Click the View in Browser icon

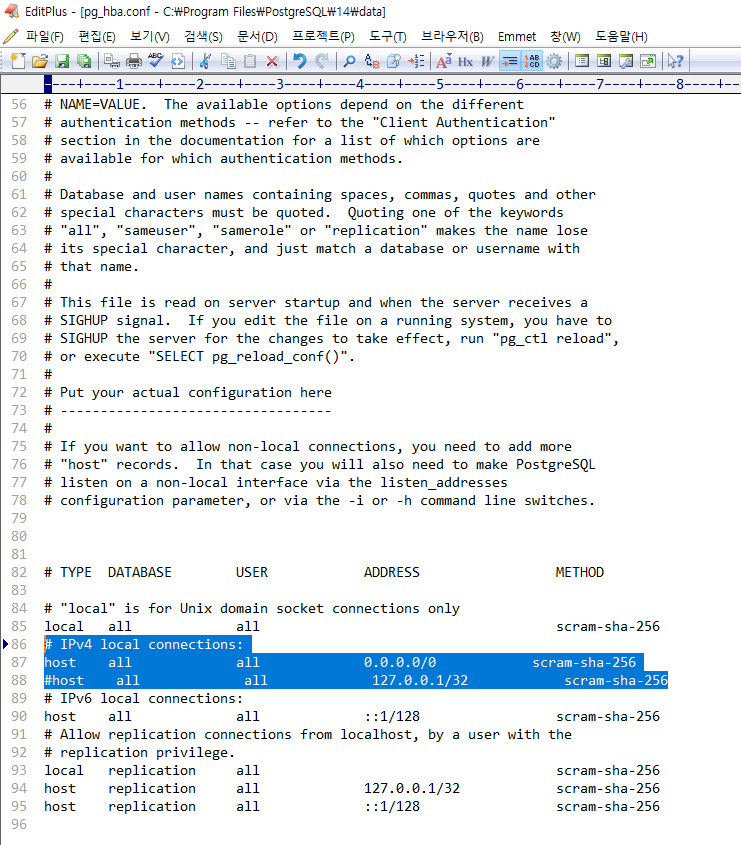pos(178,61)
